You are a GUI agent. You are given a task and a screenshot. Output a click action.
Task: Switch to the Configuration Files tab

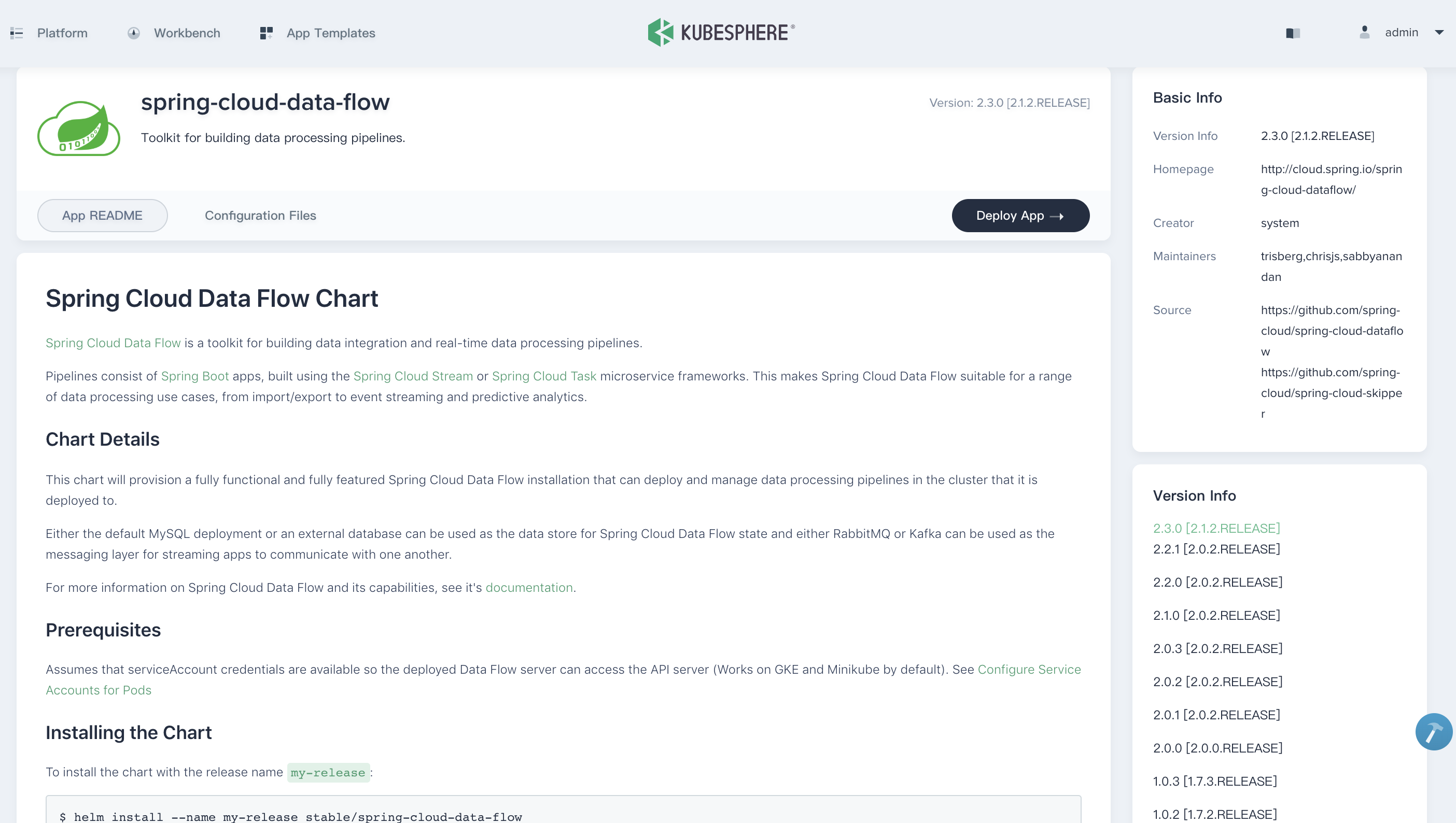click(260, 216)
